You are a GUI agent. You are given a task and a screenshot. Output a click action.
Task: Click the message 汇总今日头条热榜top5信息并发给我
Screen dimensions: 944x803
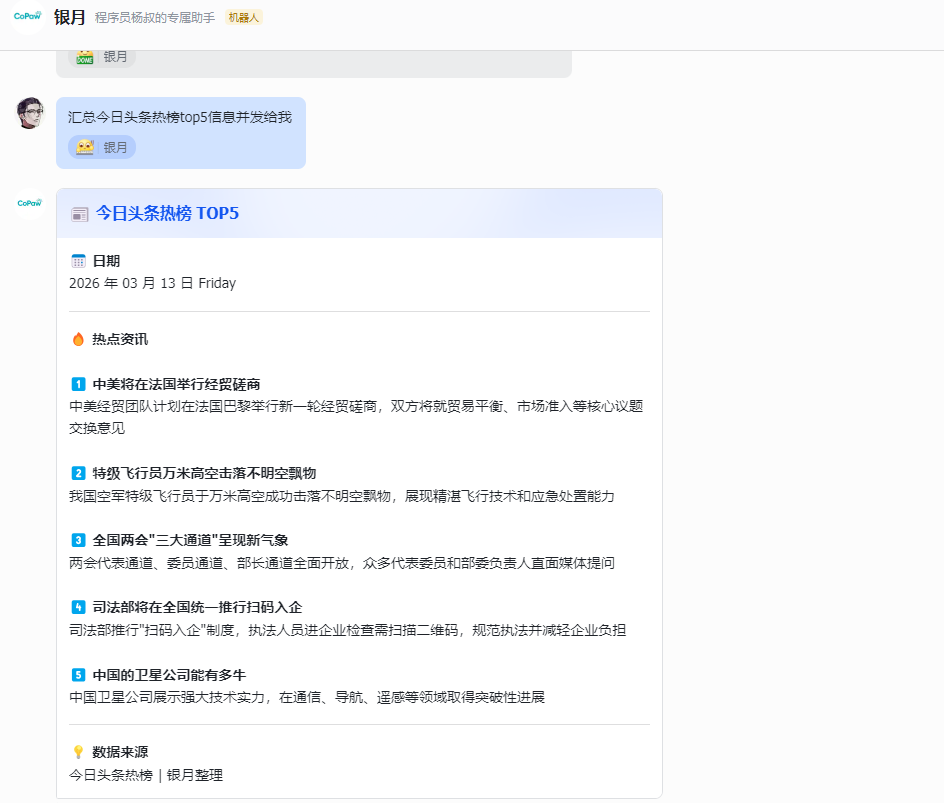[x=180, y=117]
